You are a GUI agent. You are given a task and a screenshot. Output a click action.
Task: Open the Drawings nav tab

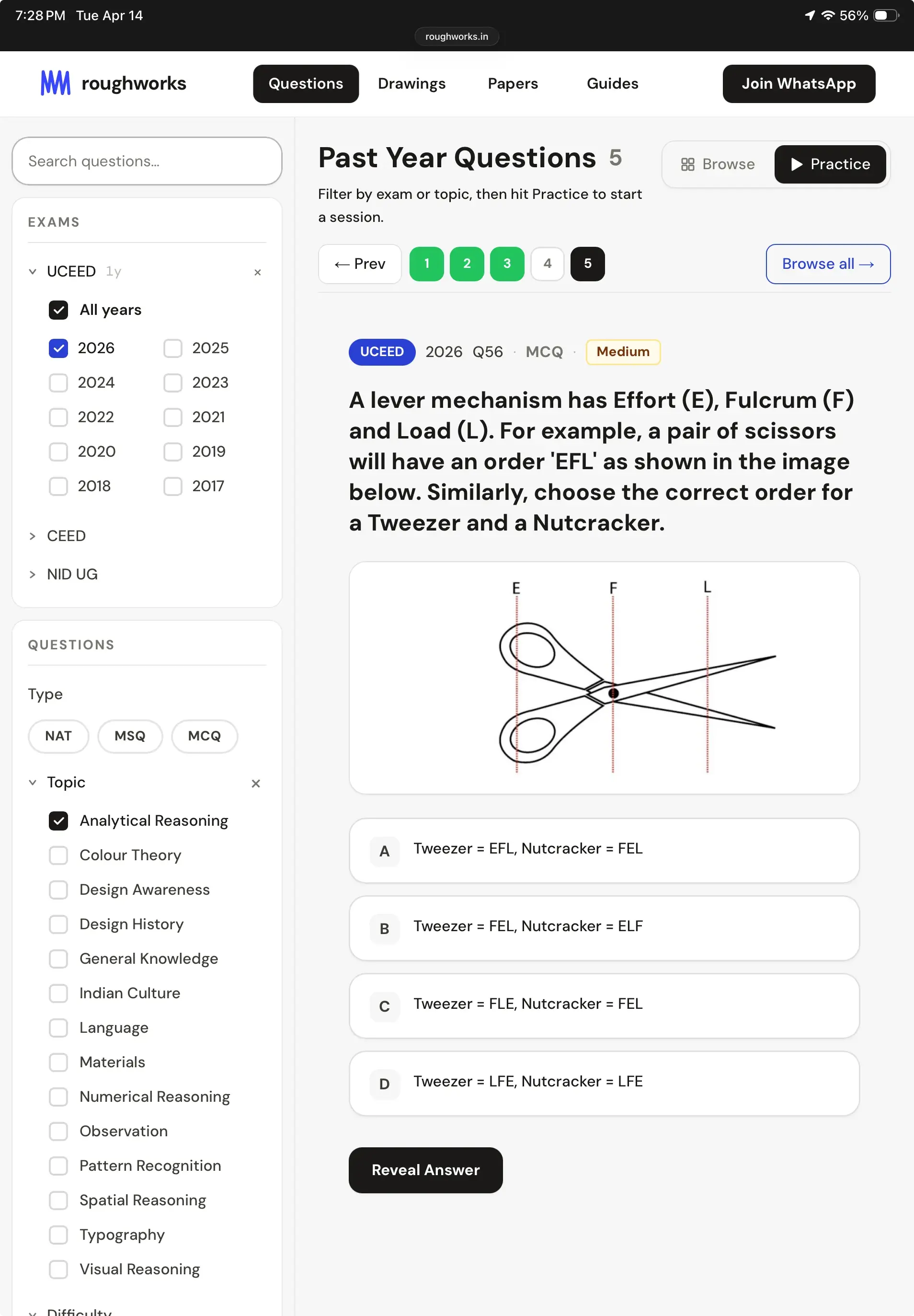pyautogui.click(x=411, y=84)
